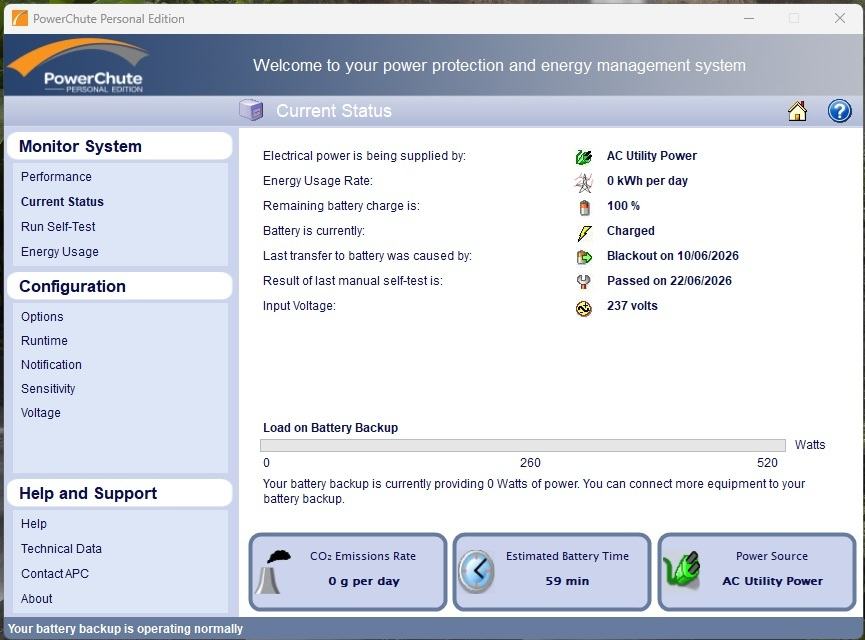Click the '237 volts' value
Viewport: 865px width, 640px height.
point(632,306)
